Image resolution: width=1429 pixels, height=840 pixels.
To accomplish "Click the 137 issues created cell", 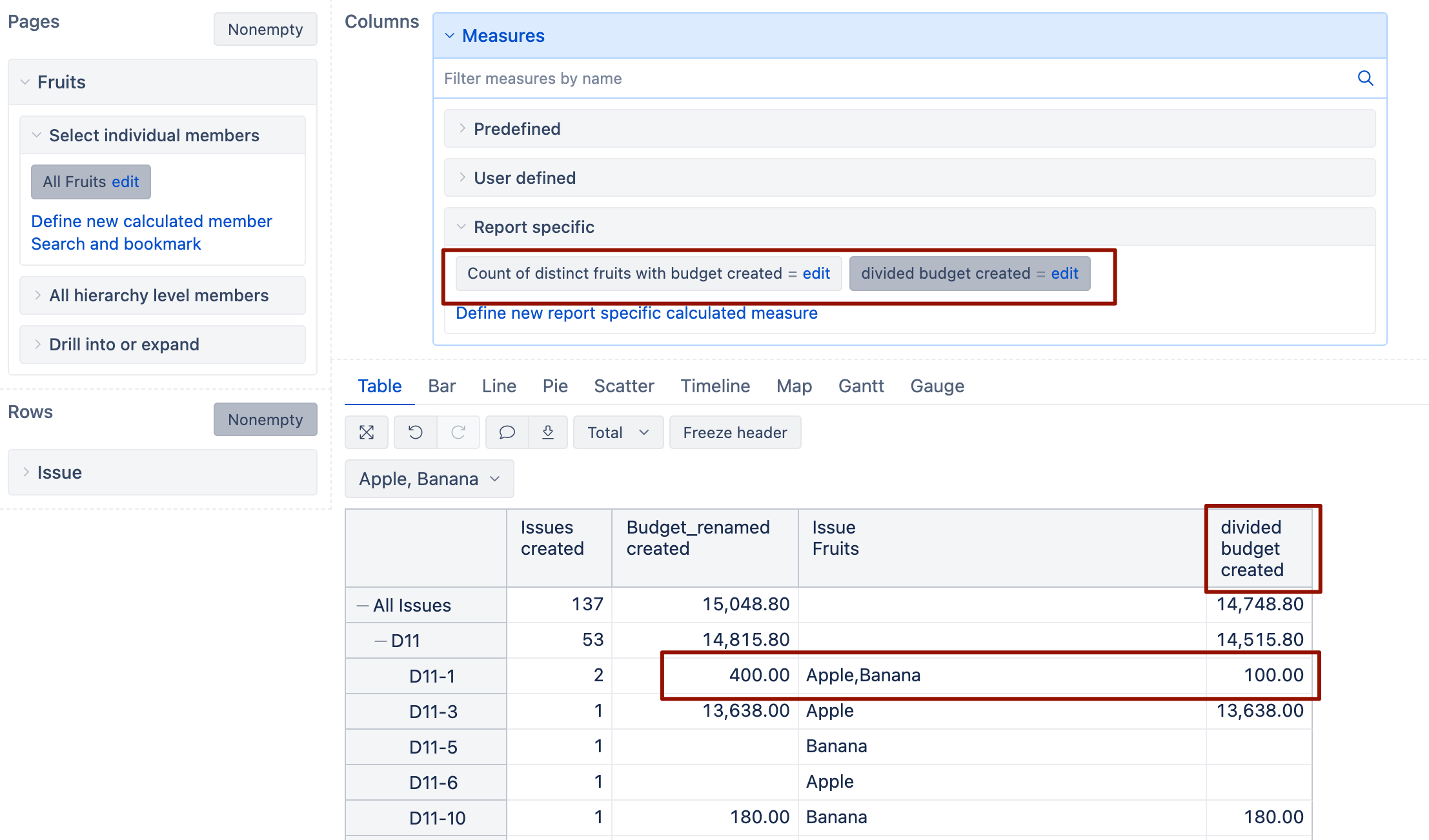I will (559, 605).
